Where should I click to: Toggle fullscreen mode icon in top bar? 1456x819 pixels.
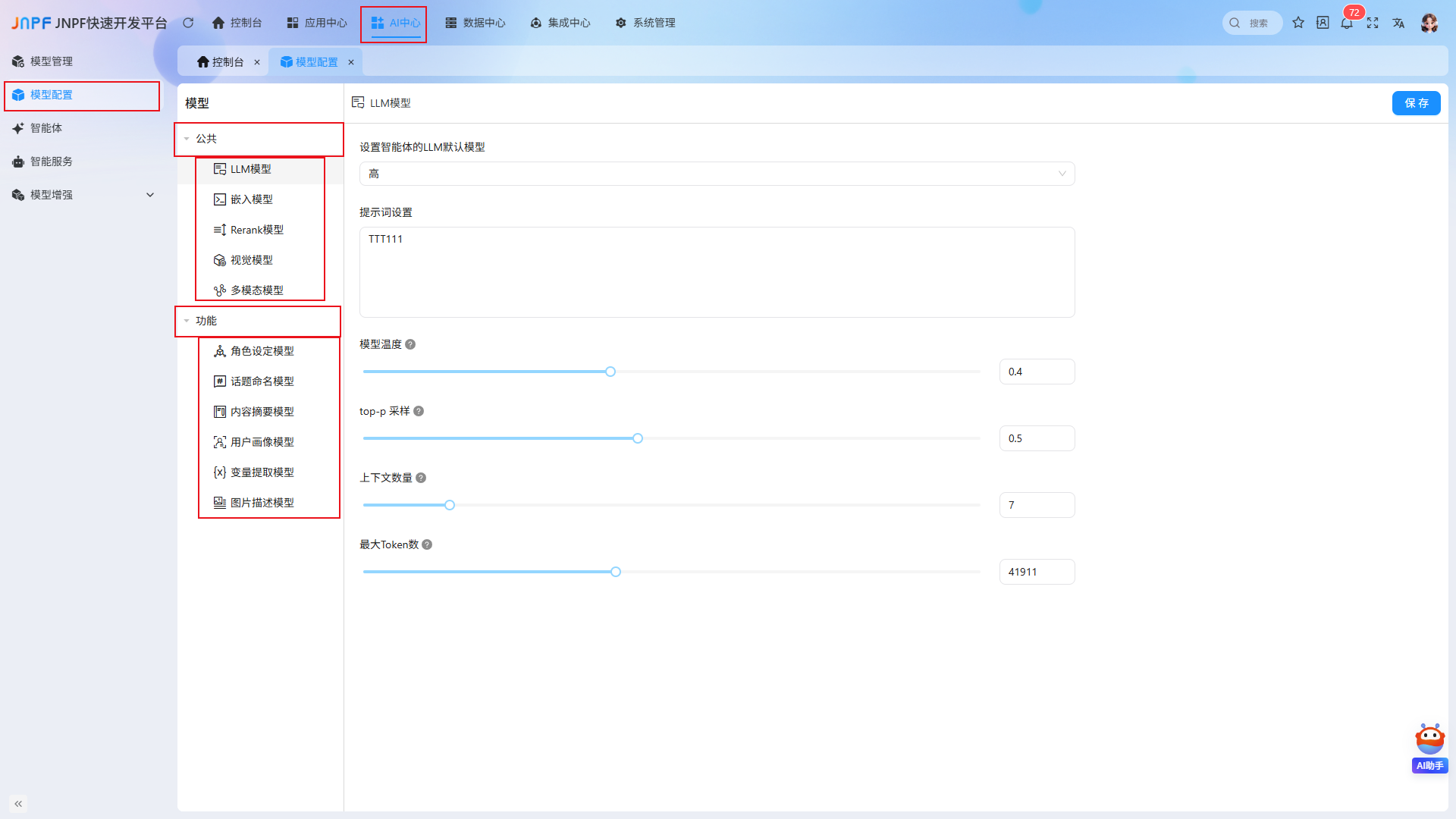[x=1373, y=23]
